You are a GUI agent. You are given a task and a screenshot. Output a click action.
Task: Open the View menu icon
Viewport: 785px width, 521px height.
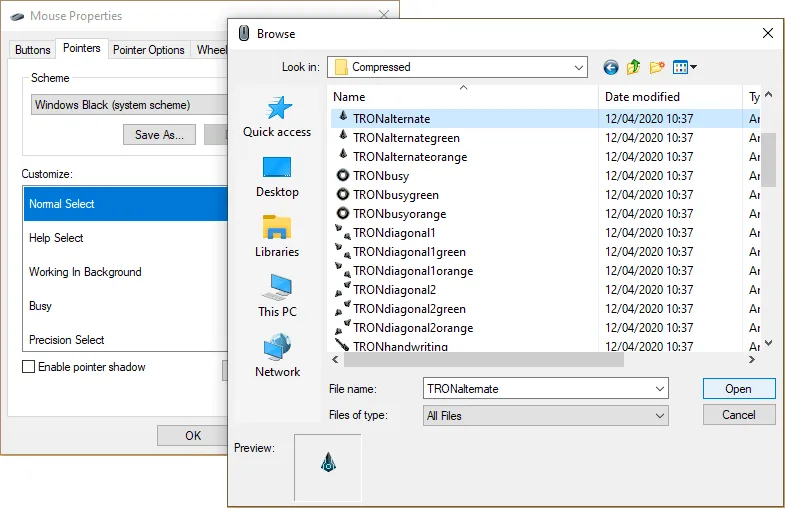(x=684, y=67)
